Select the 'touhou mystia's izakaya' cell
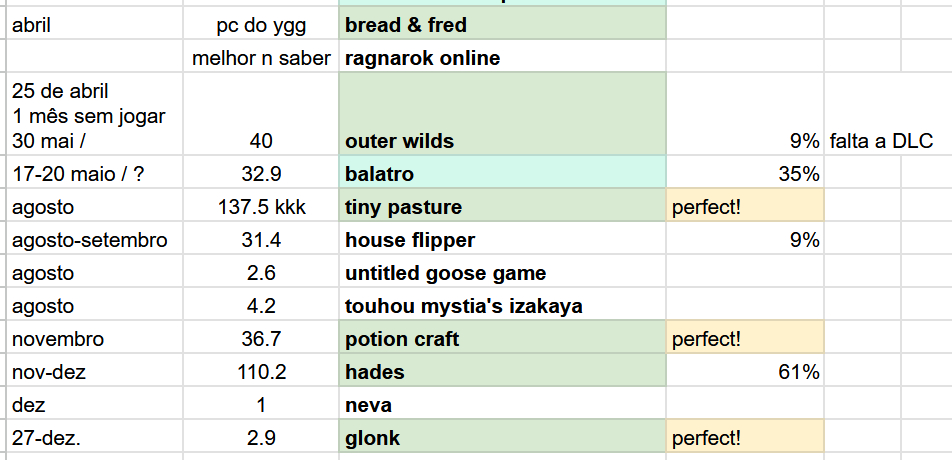This screenshot has width=952, height=460. click(502, 306)
